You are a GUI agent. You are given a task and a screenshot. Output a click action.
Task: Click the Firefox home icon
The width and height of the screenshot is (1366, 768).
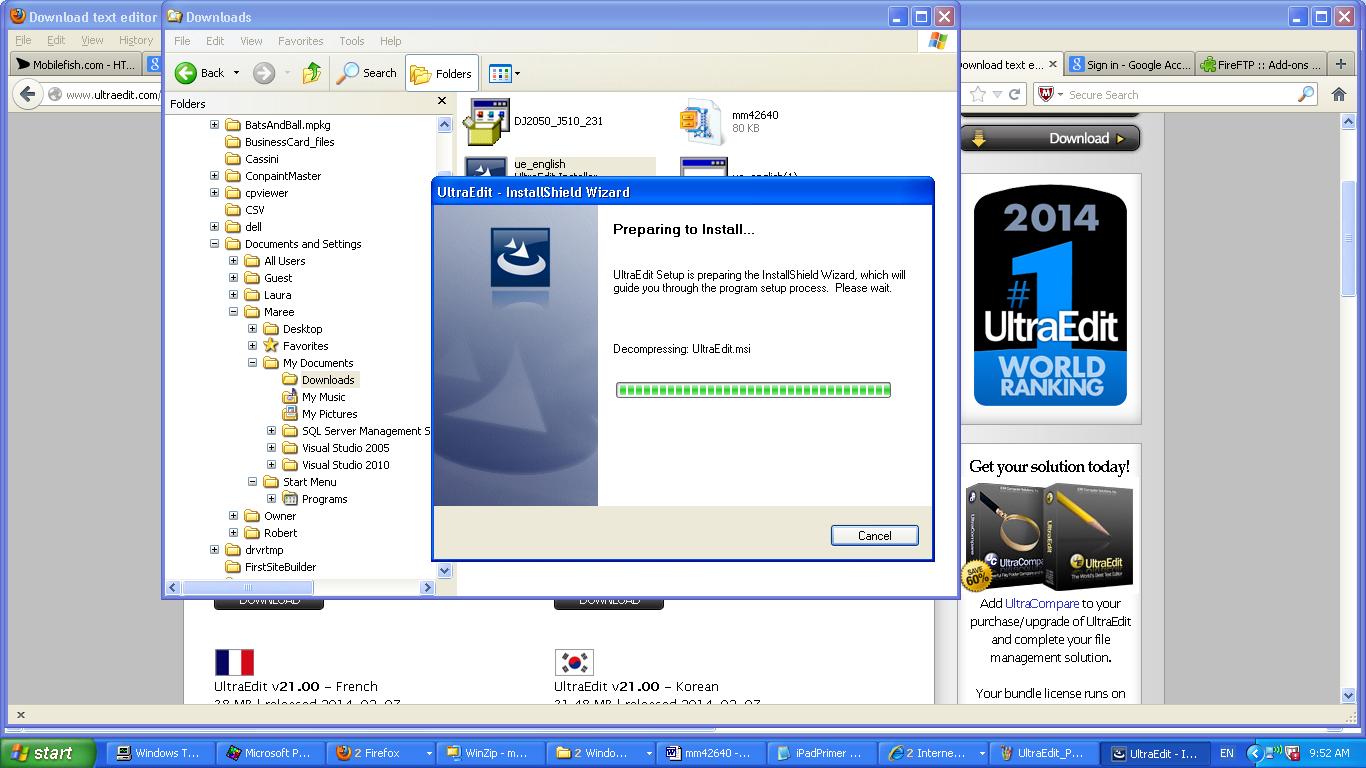click(x=1339, y=94)
